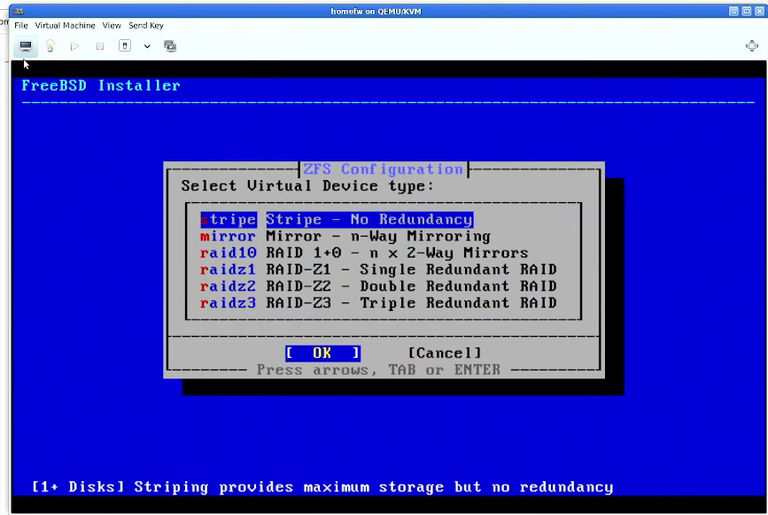768x515 pixels.
Task: Select the mirror n-Way Mirroring option
Action: [x=345, y=236]
